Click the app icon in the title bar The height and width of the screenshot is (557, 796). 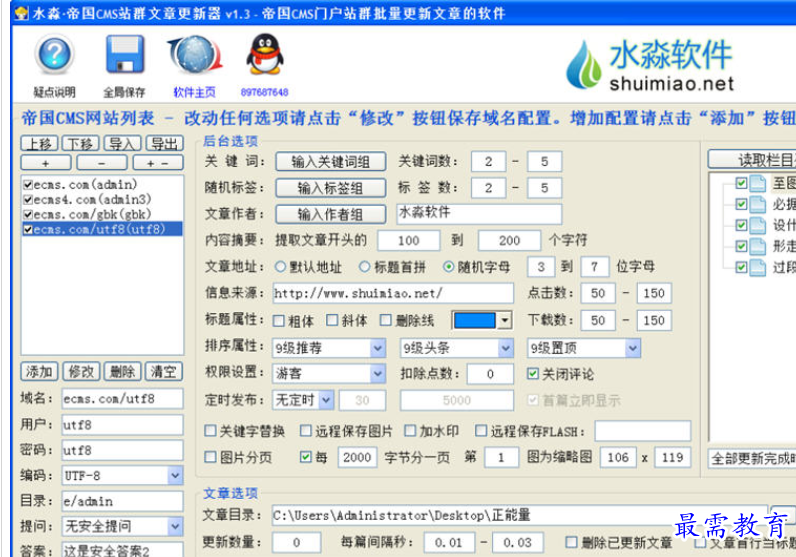click(21, 13)
